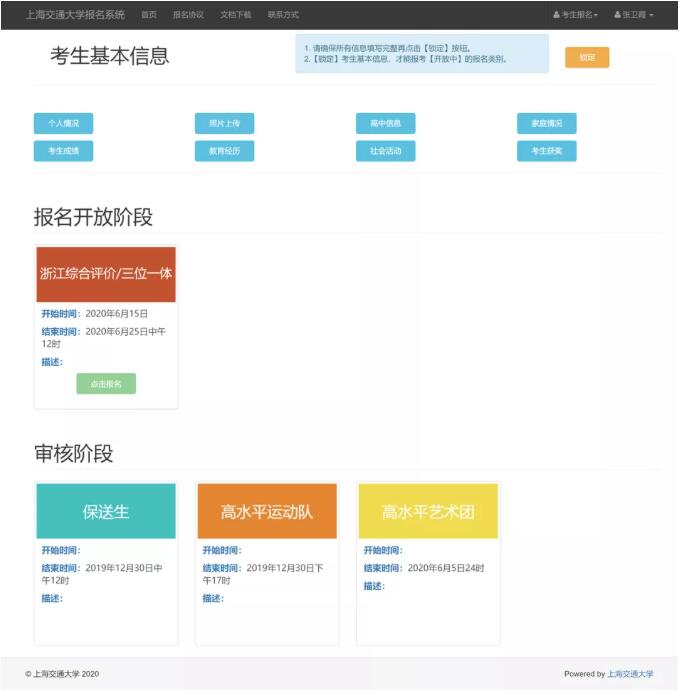Click the 个人情况 button

[x=63, y=124]
